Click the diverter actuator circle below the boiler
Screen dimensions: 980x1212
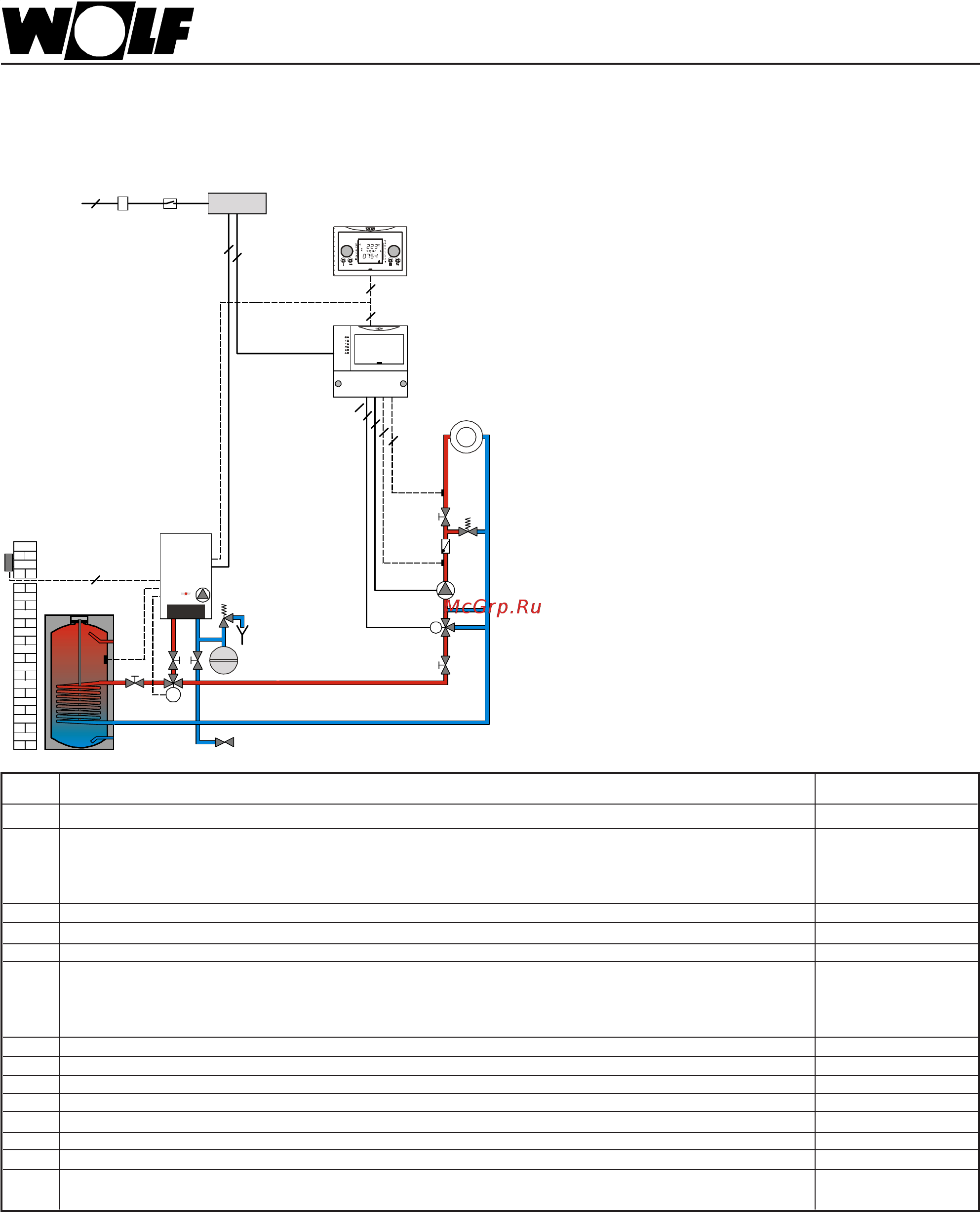point(173,695)
